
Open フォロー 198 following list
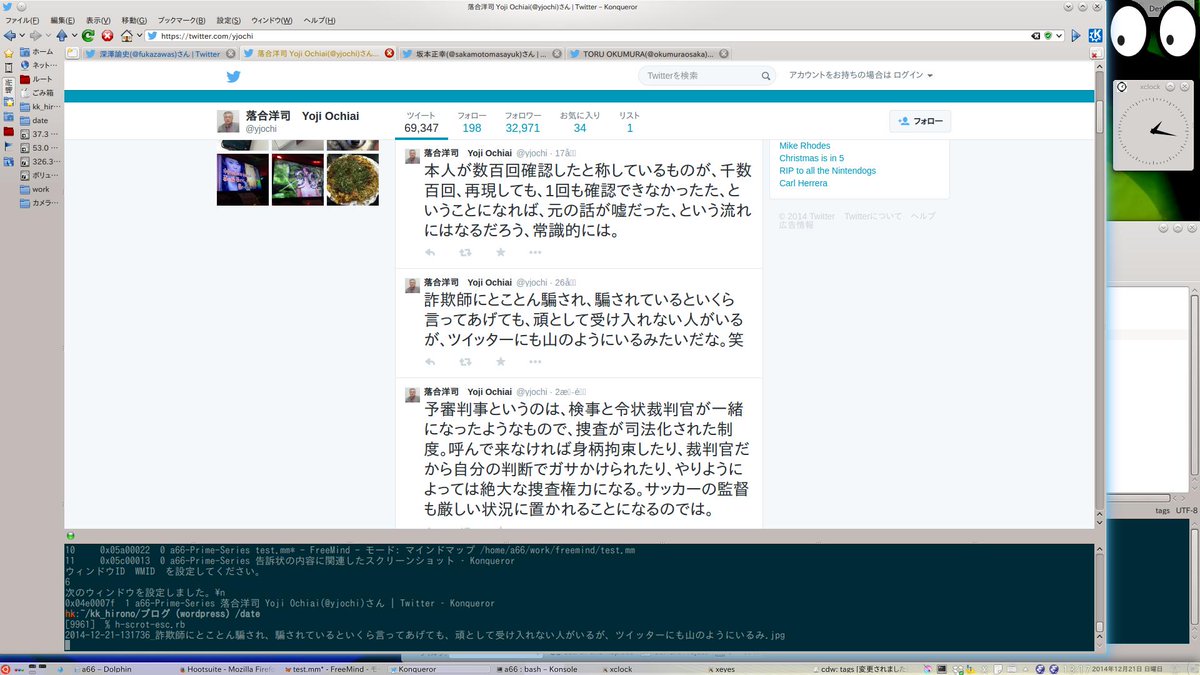coord(472,122)
